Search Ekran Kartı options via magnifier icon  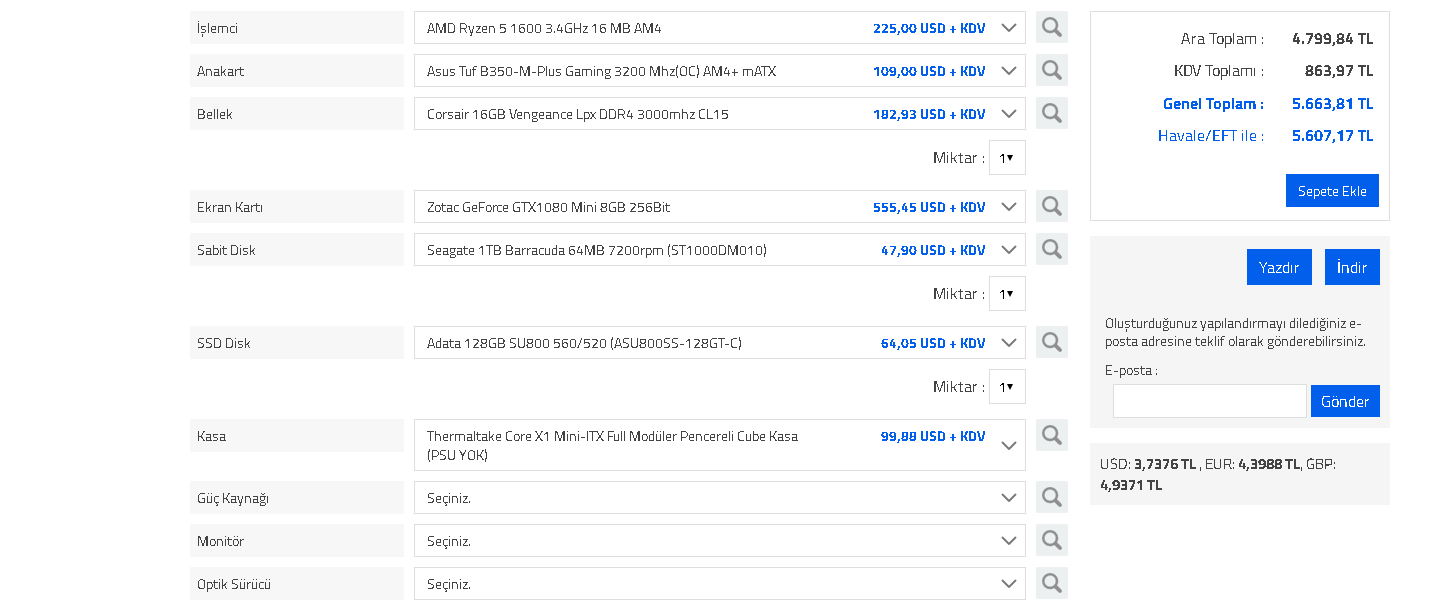click(x=1051, y=207)
